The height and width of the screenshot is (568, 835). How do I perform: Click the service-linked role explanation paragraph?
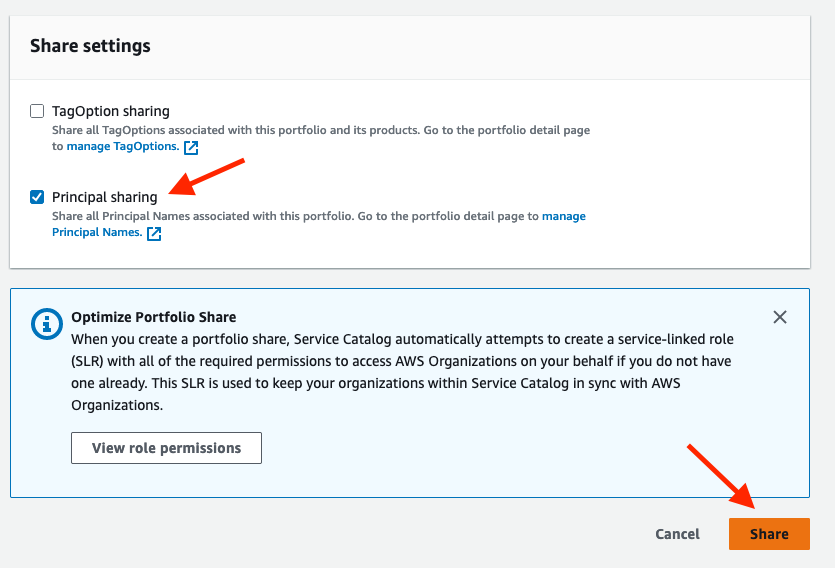pos(402,372)
